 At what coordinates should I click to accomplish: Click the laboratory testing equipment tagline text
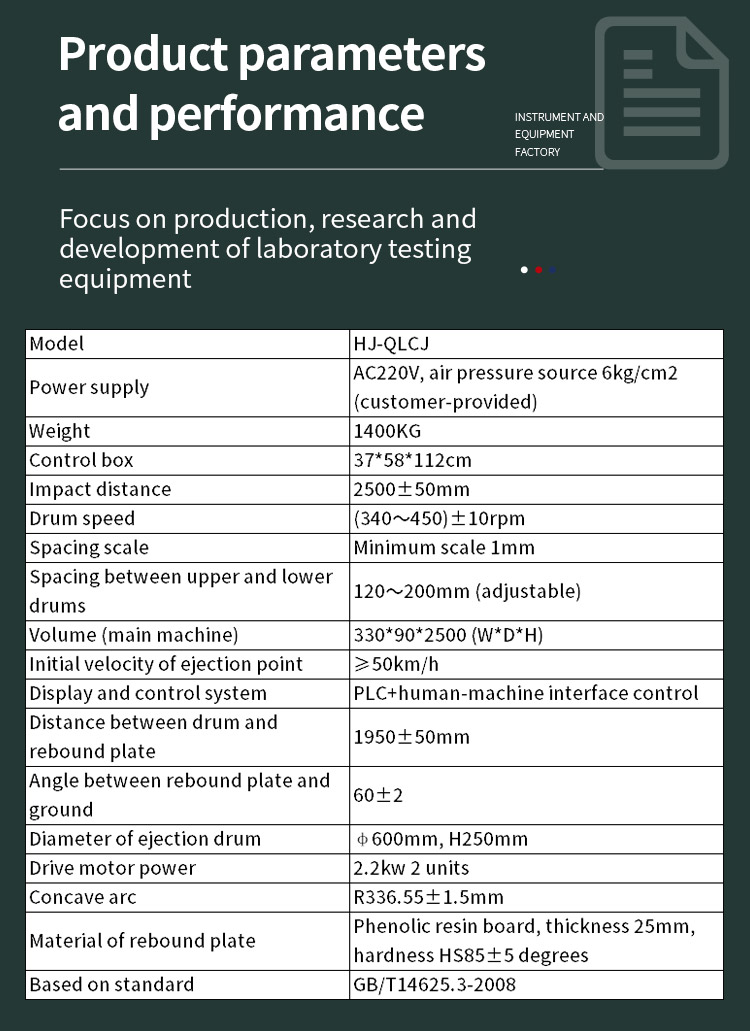(267, 248)
